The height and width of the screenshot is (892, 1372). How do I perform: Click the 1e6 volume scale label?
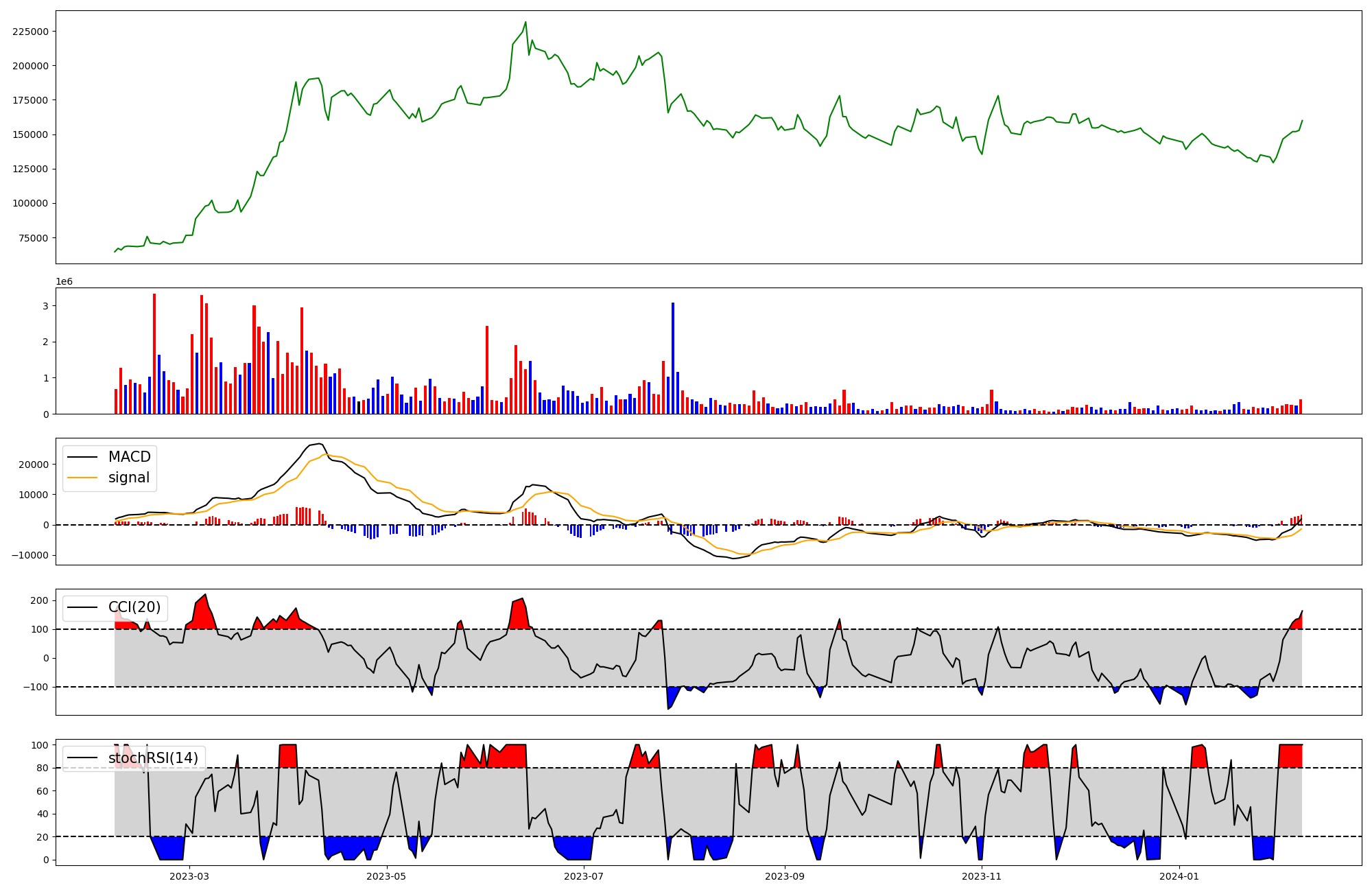64,282
